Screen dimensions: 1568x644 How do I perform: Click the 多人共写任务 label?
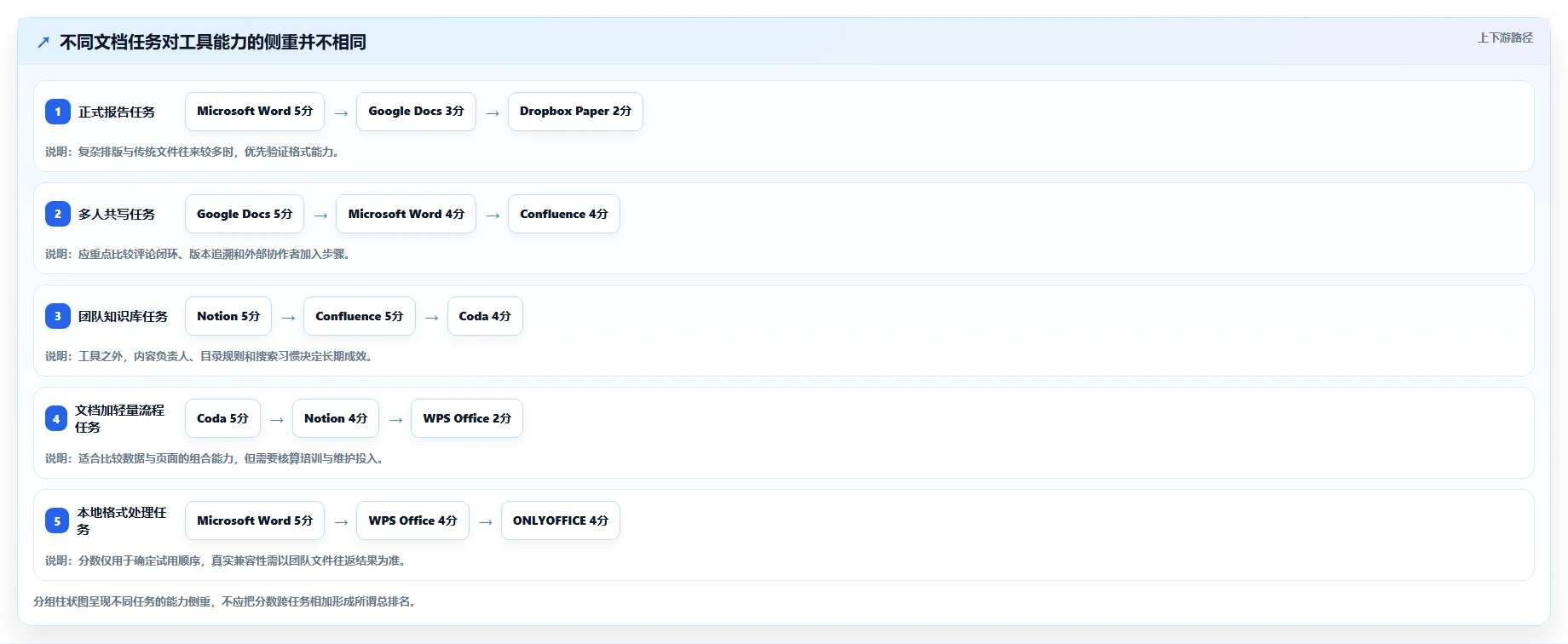tap(117, 214)
